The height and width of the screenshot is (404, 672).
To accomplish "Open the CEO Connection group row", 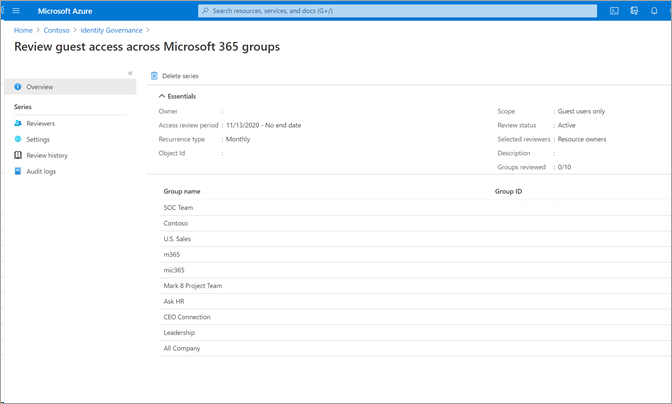I will tap(187, 317).
